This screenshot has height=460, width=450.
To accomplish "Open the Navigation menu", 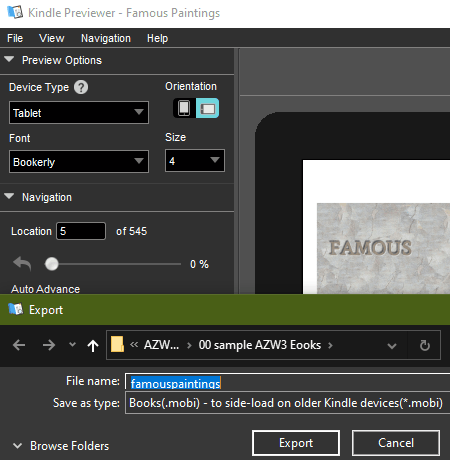I will coord(106,38).
